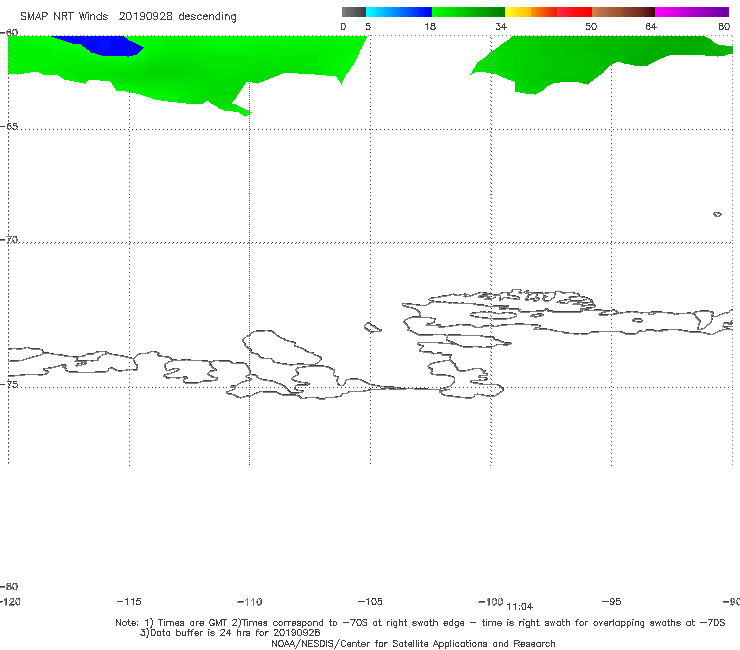Click the longitude label "-115"

pos(129,602)
